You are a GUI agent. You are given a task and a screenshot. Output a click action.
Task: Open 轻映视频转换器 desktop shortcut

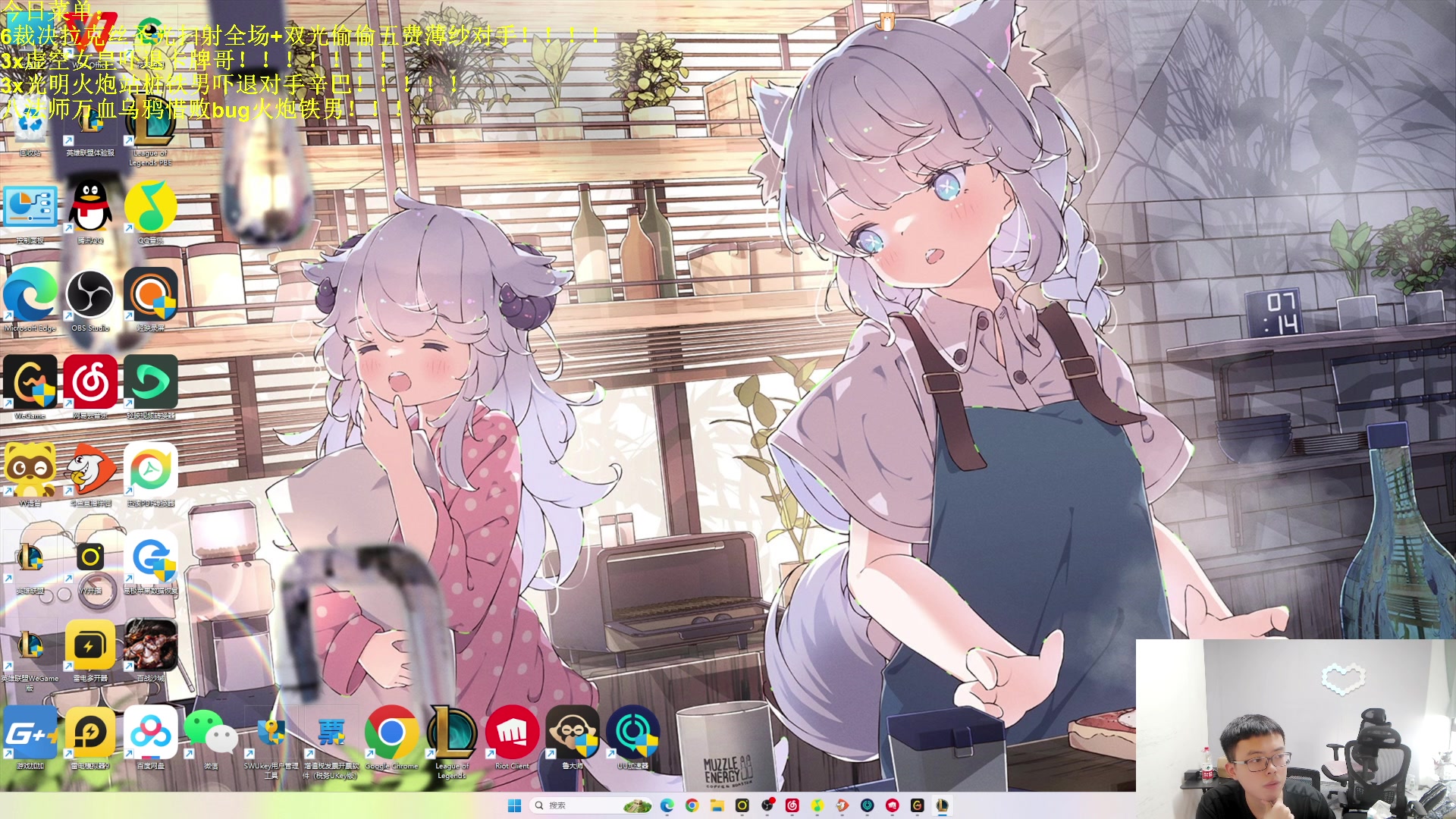point(150,387)
